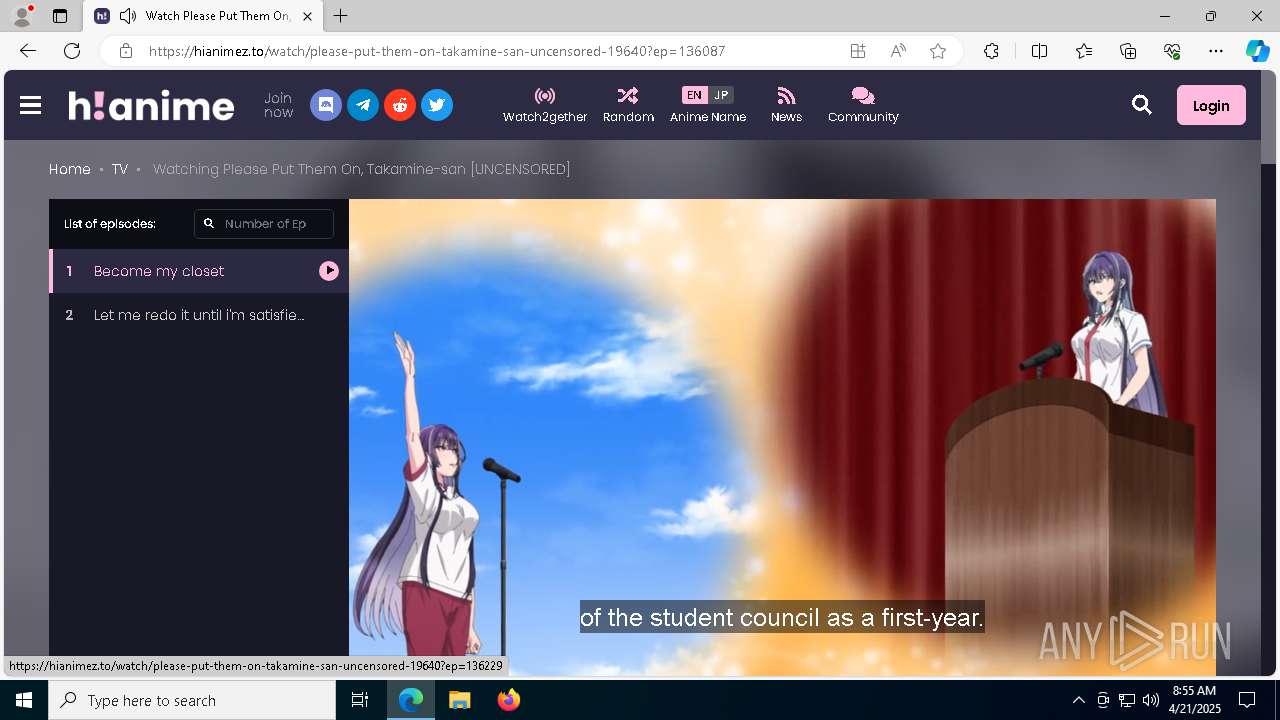
Task: Open the site search magnifier
Action: [x=1142, y=105]
